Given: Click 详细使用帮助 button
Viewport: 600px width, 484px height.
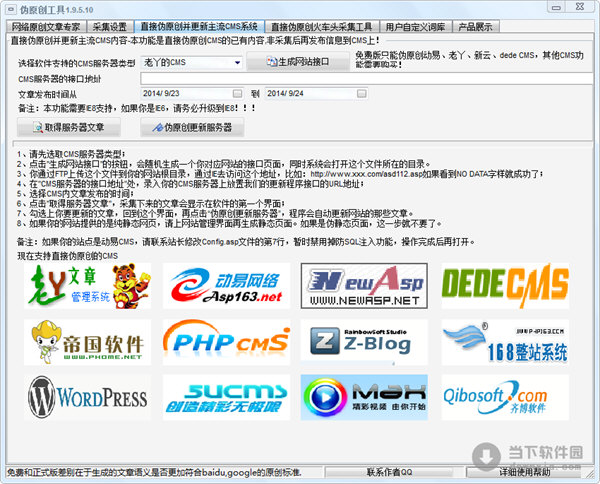Looking at the screenshot, I should 524,473.
